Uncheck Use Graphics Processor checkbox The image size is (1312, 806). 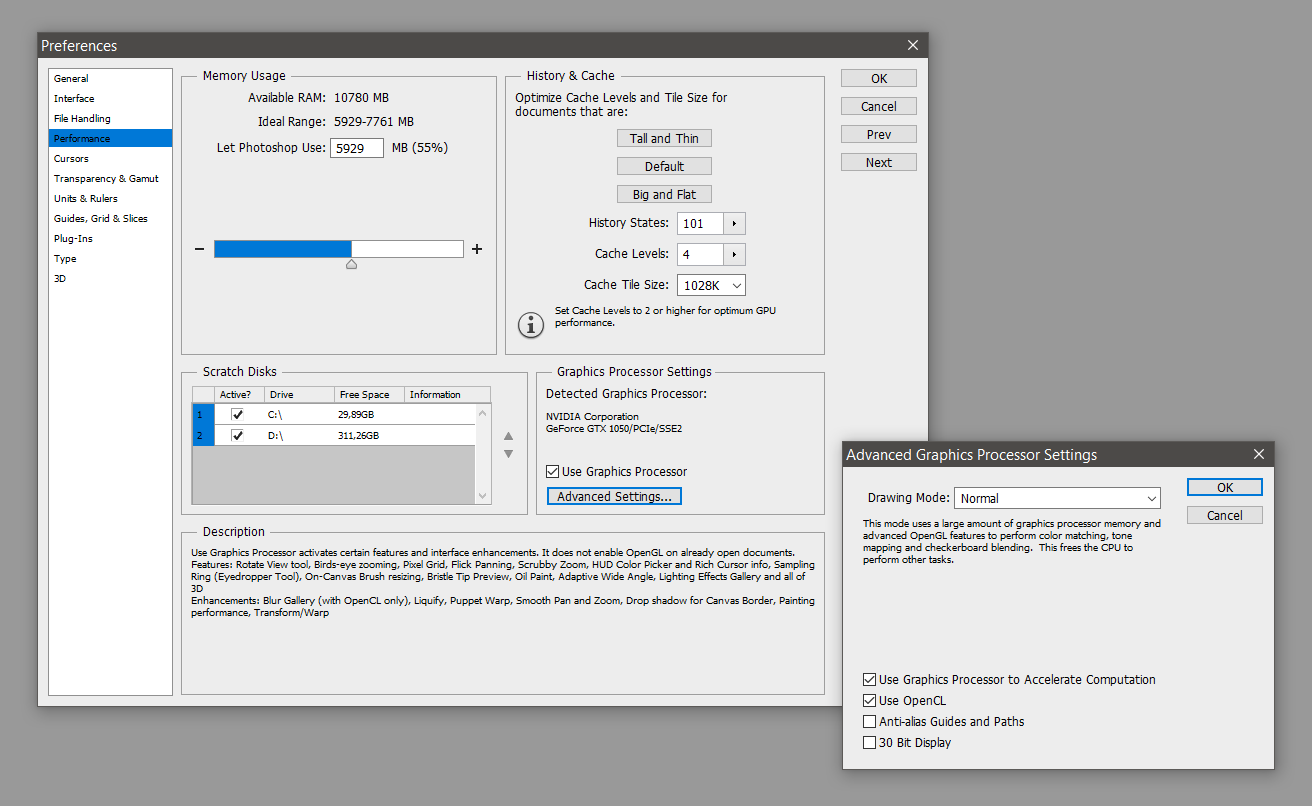pos(552,472)
